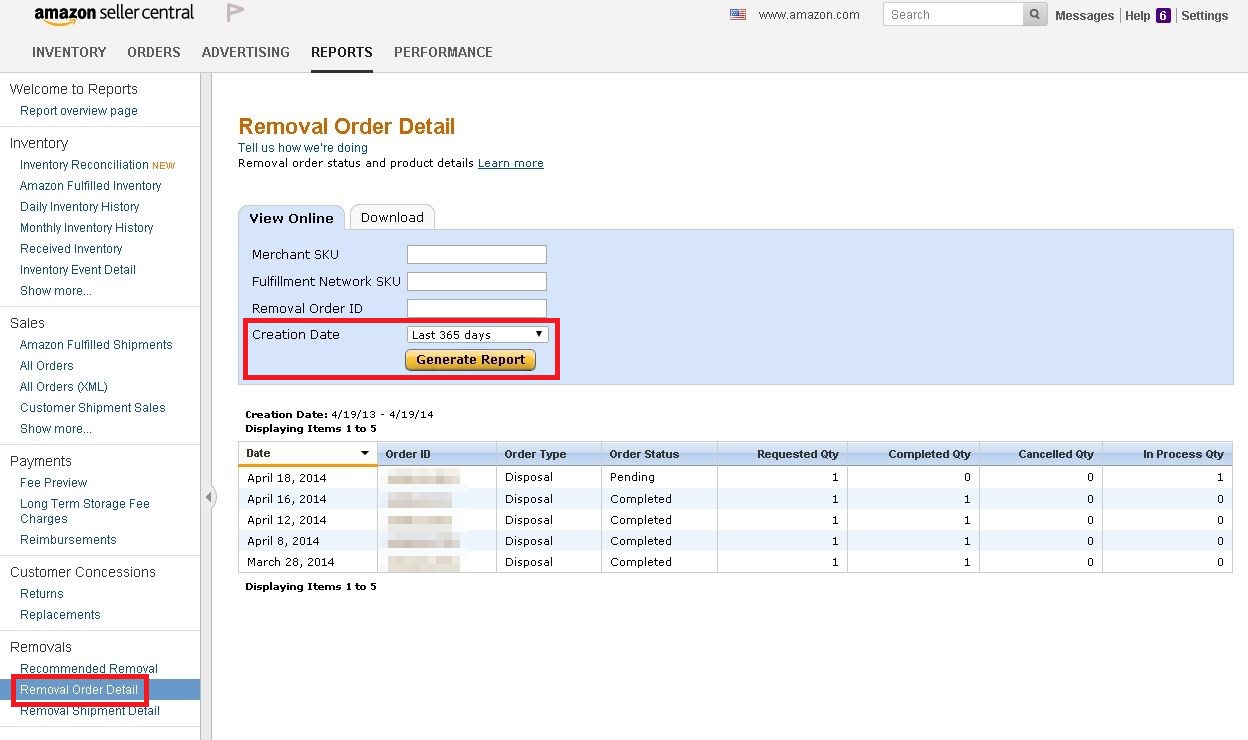
Task: Open the Creation Date dropdown
Action: pos(477,335)
